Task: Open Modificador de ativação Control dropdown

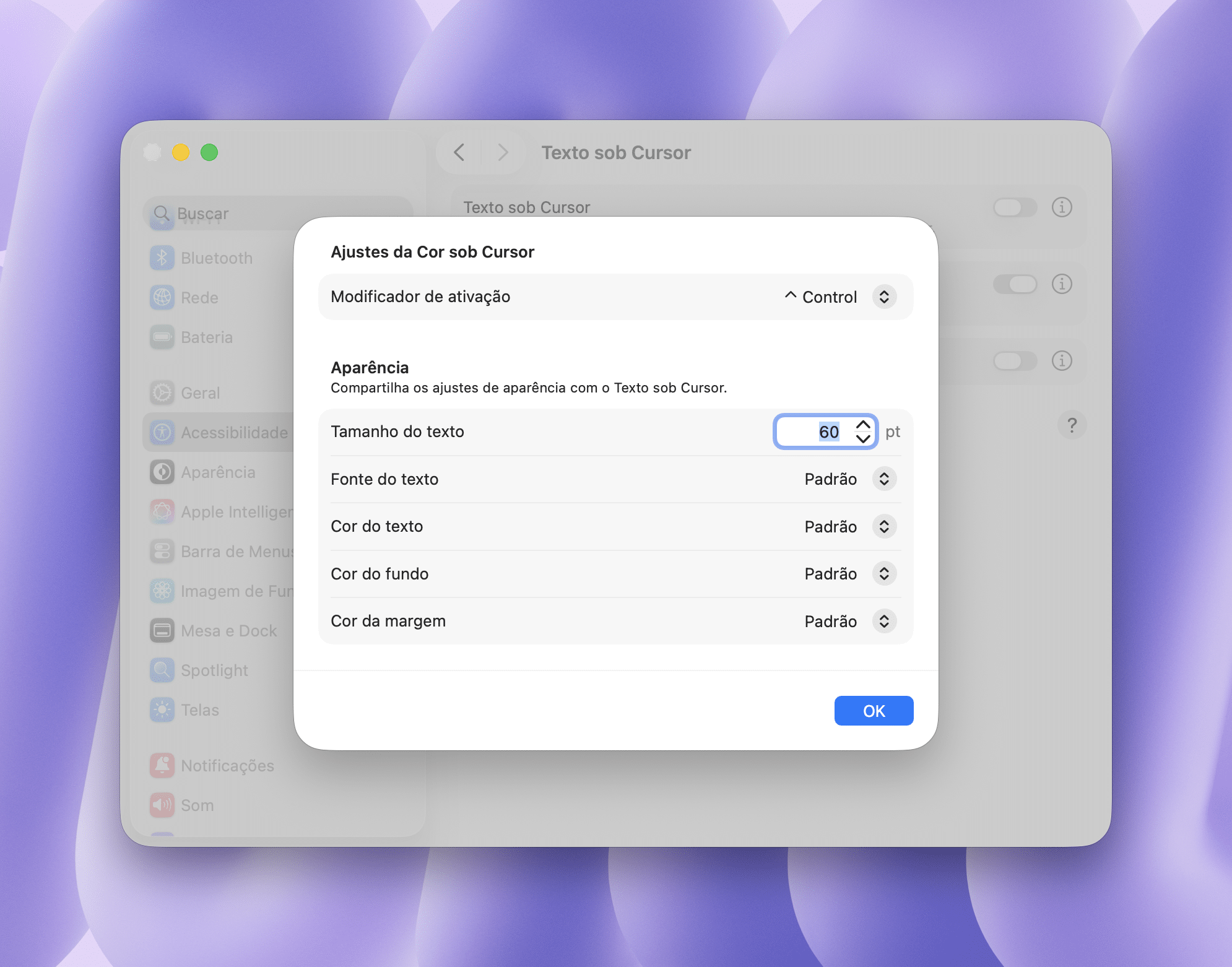Action: point(884,297)
